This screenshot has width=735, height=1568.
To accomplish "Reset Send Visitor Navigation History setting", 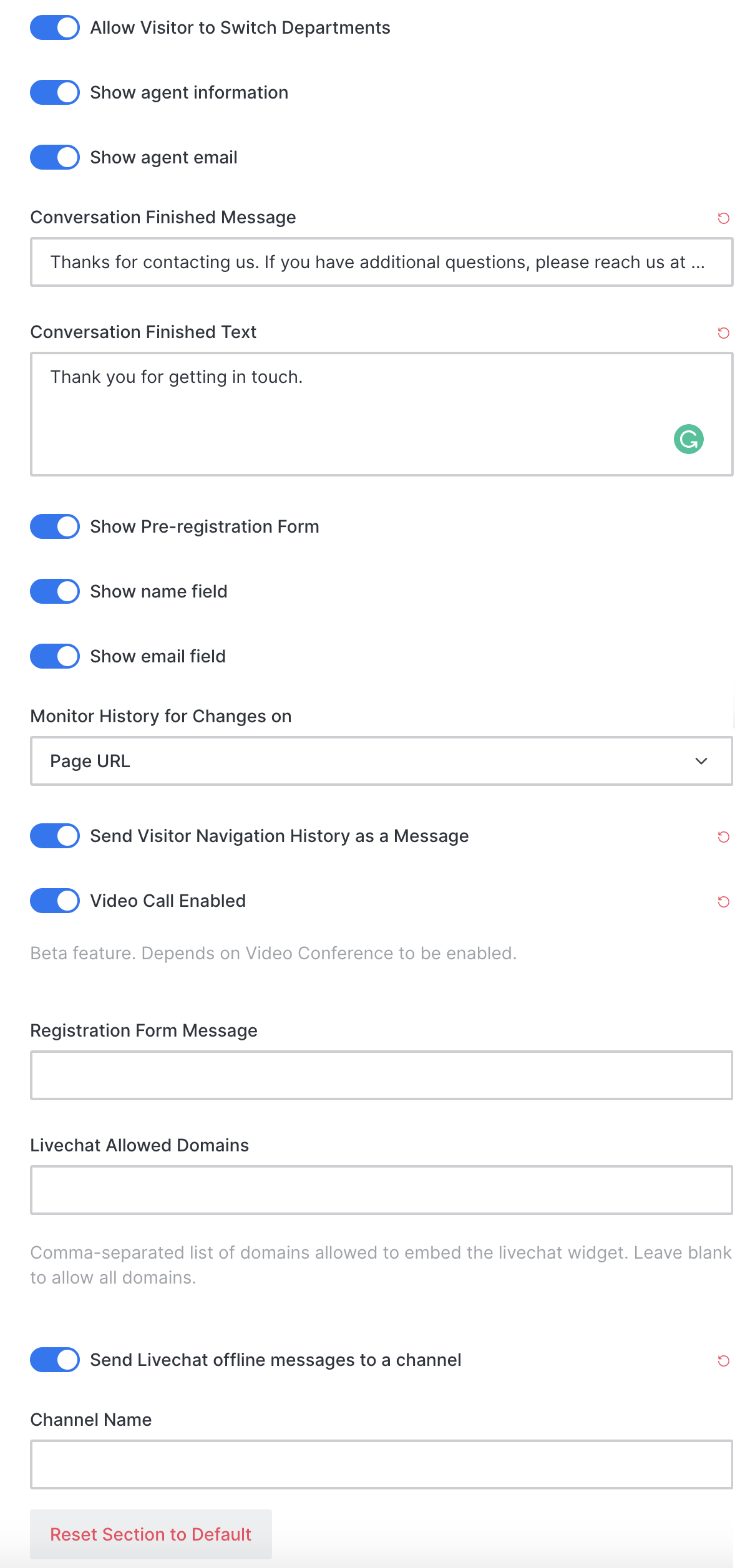I will click(x=723, y=836).
